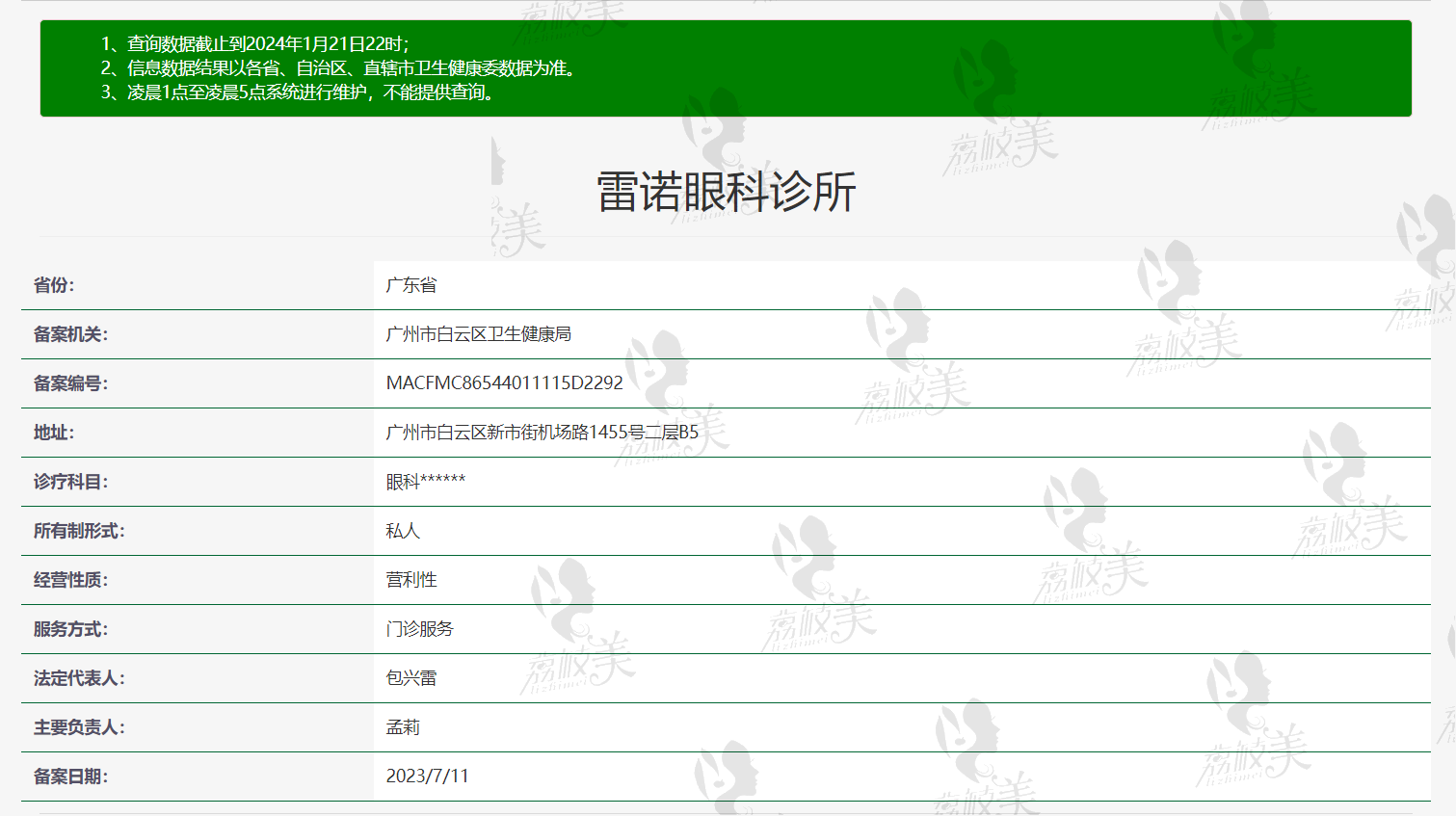Click the 服务方式 label
This screenshot has height=816, width=1456.
[x=70, y=629]
